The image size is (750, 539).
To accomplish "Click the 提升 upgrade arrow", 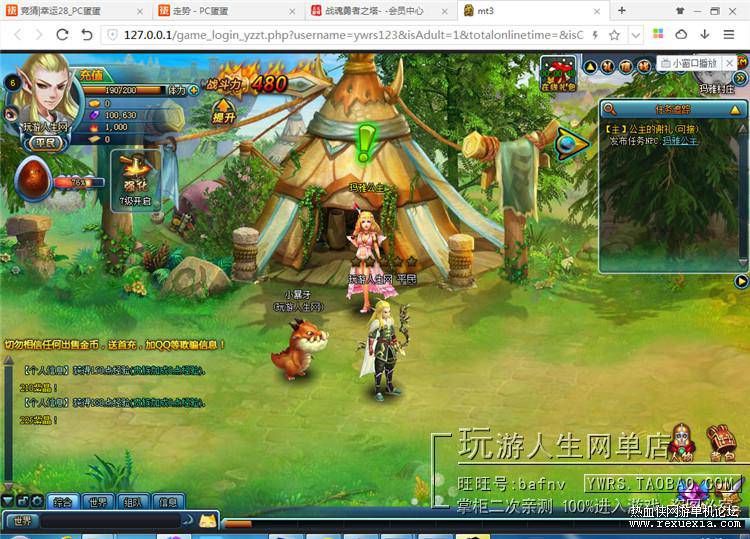I will tap(223, 112).
